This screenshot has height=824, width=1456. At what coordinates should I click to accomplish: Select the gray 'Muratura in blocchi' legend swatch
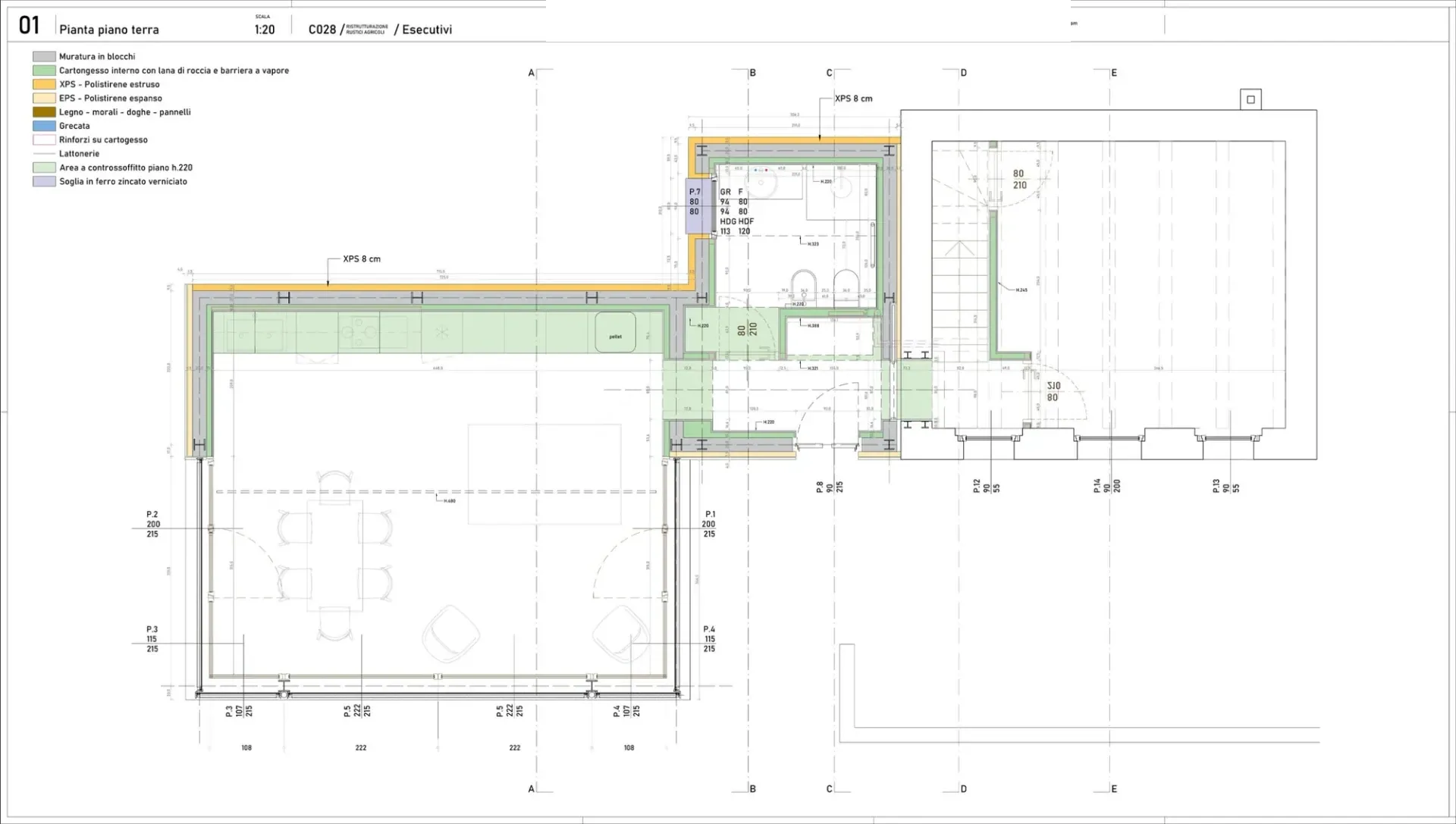coord(44,57)
